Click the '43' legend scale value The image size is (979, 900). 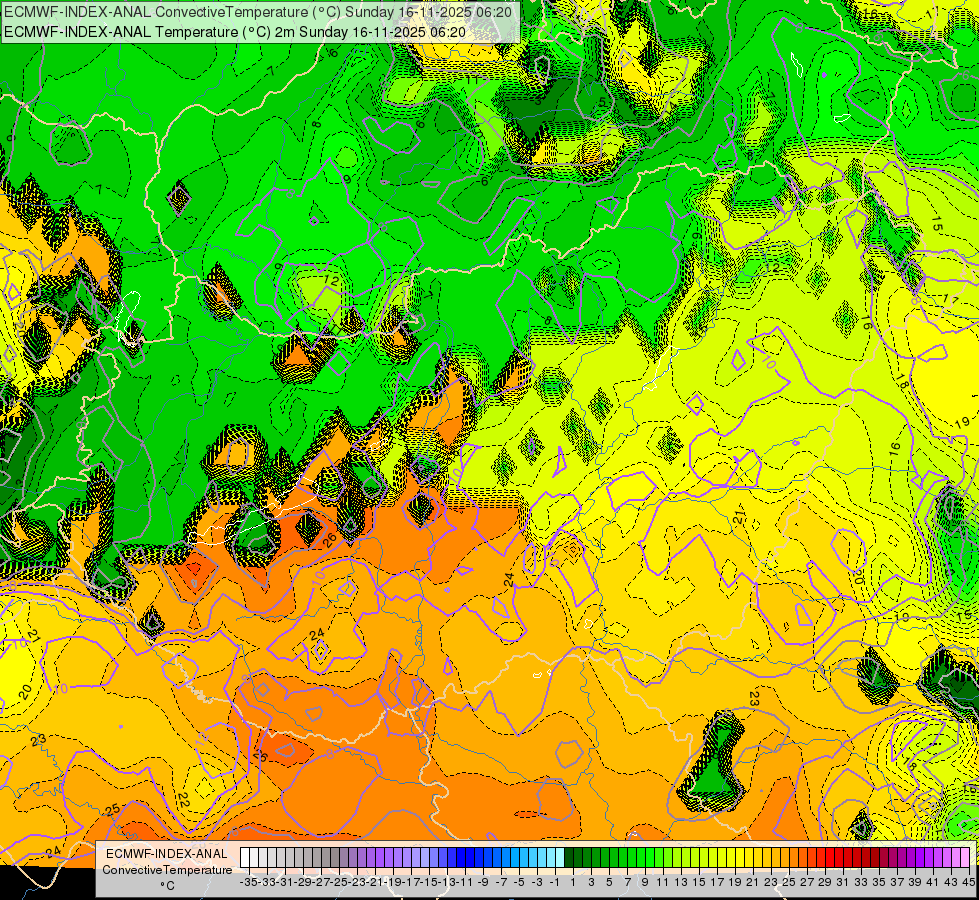coord(952,882)
